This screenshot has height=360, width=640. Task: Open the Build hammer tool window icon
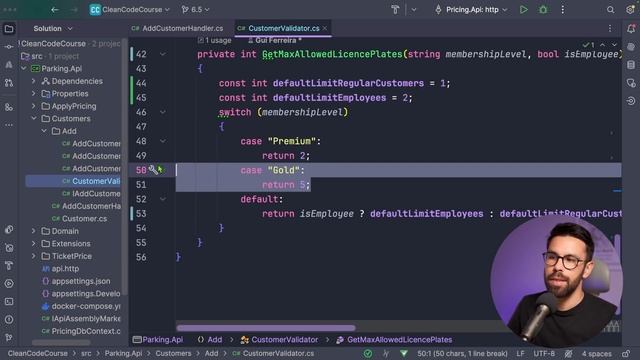[9, 266]
